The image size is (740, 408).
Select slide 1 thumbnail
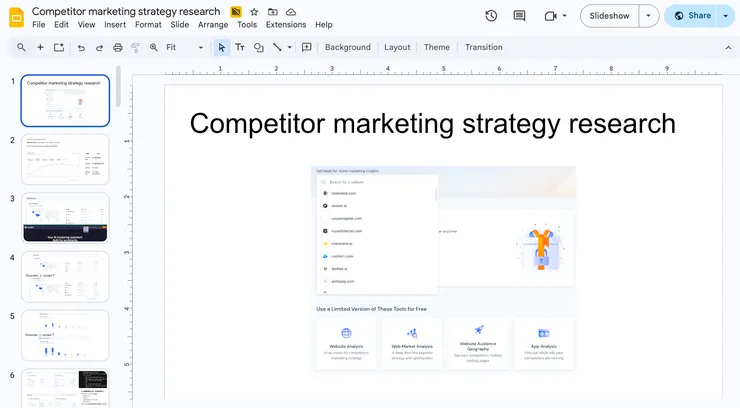click(x=65, y=100)
